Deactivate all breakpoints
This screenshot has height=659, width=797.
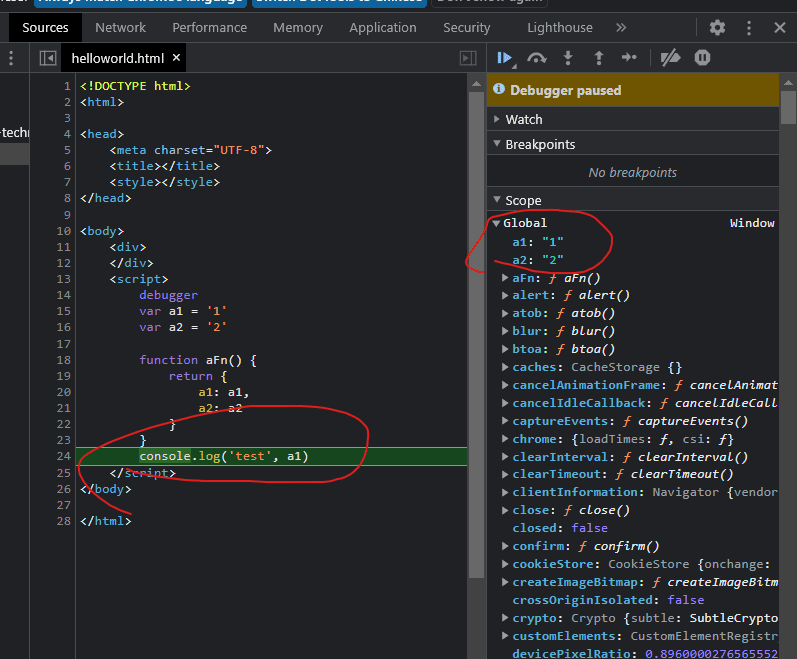[x=670, y=59]
